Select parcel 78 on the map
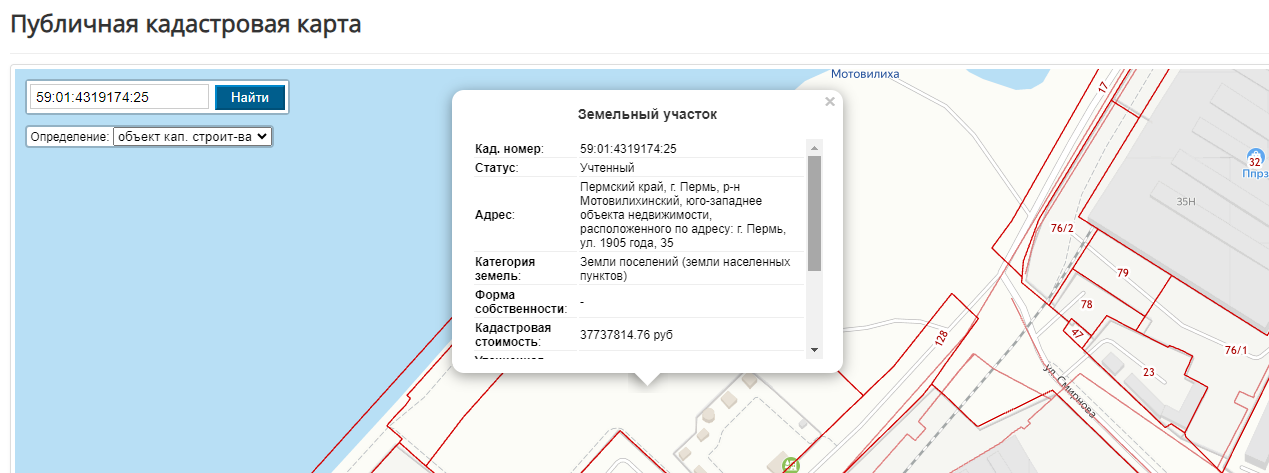Screen dimensions: 1269x473 (x=1087, y=304)
